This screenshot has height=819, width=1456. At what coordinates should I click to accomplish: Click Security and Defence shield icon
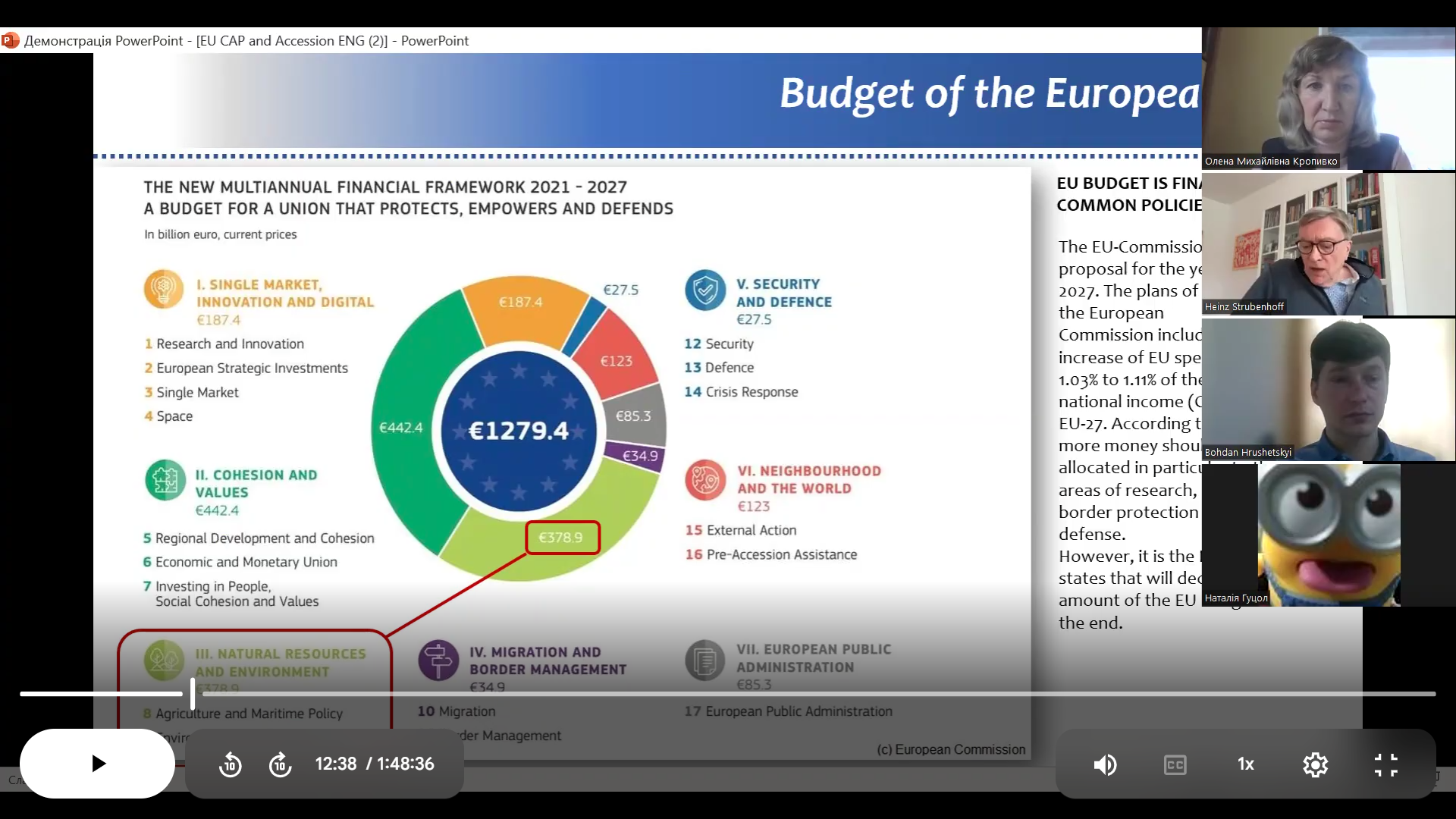tap(705, 290)
